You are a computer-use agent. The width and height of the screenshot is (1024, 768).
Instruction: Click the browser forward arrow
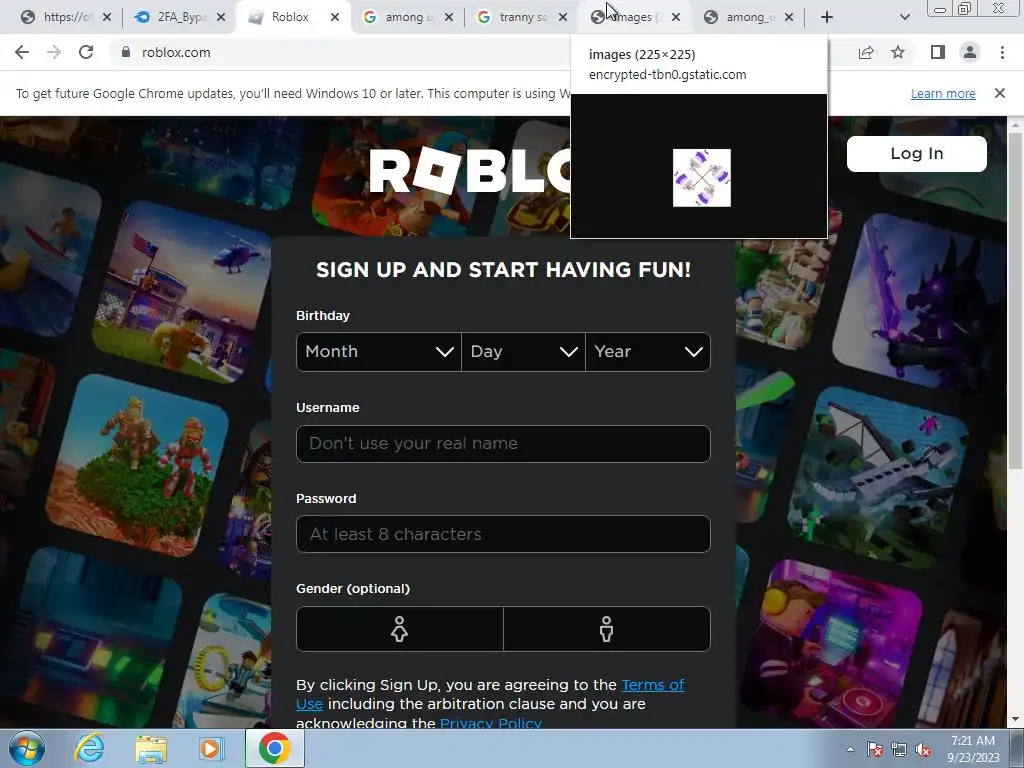54,52
